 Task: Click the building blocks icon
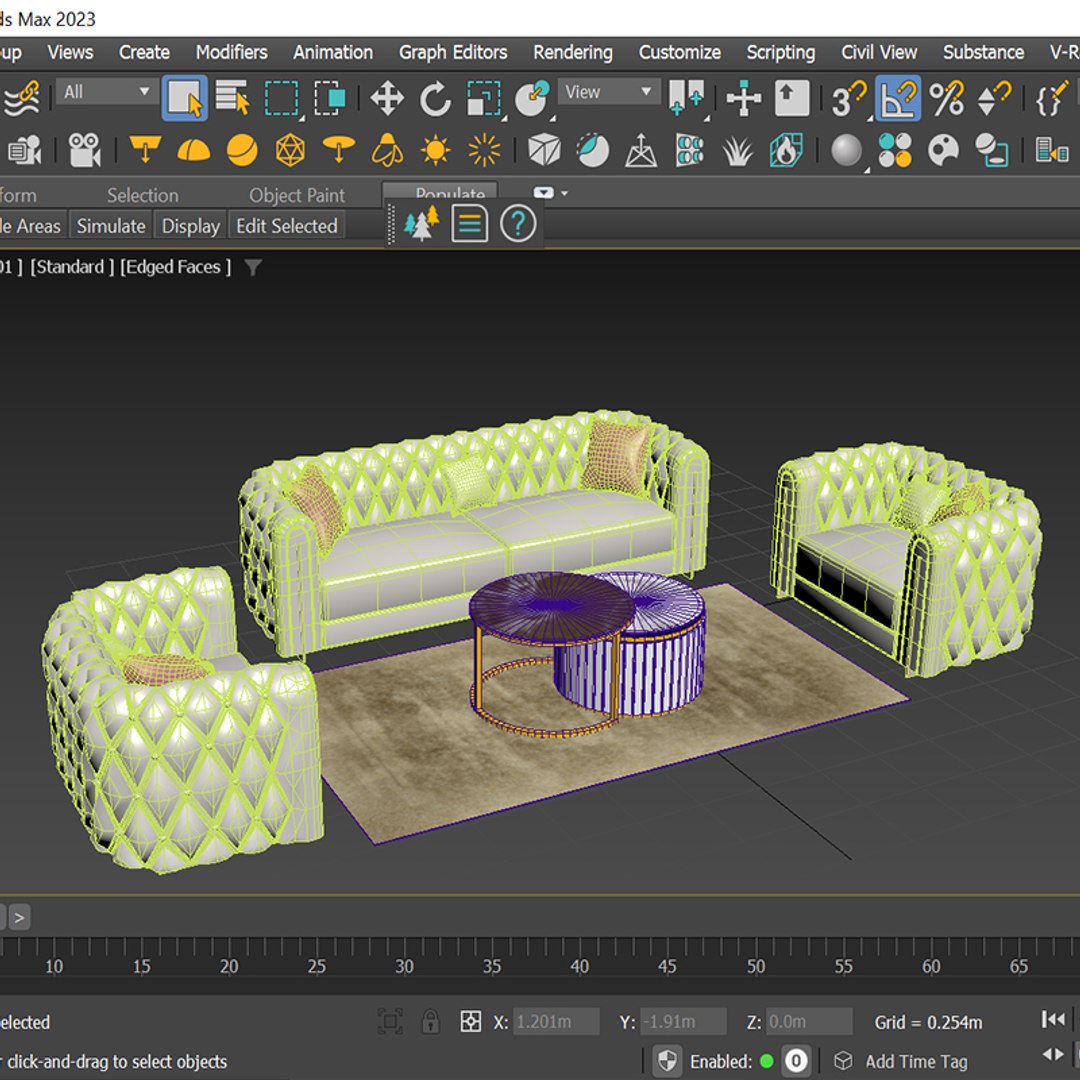pyautogui.click(x=1052, y=149)
